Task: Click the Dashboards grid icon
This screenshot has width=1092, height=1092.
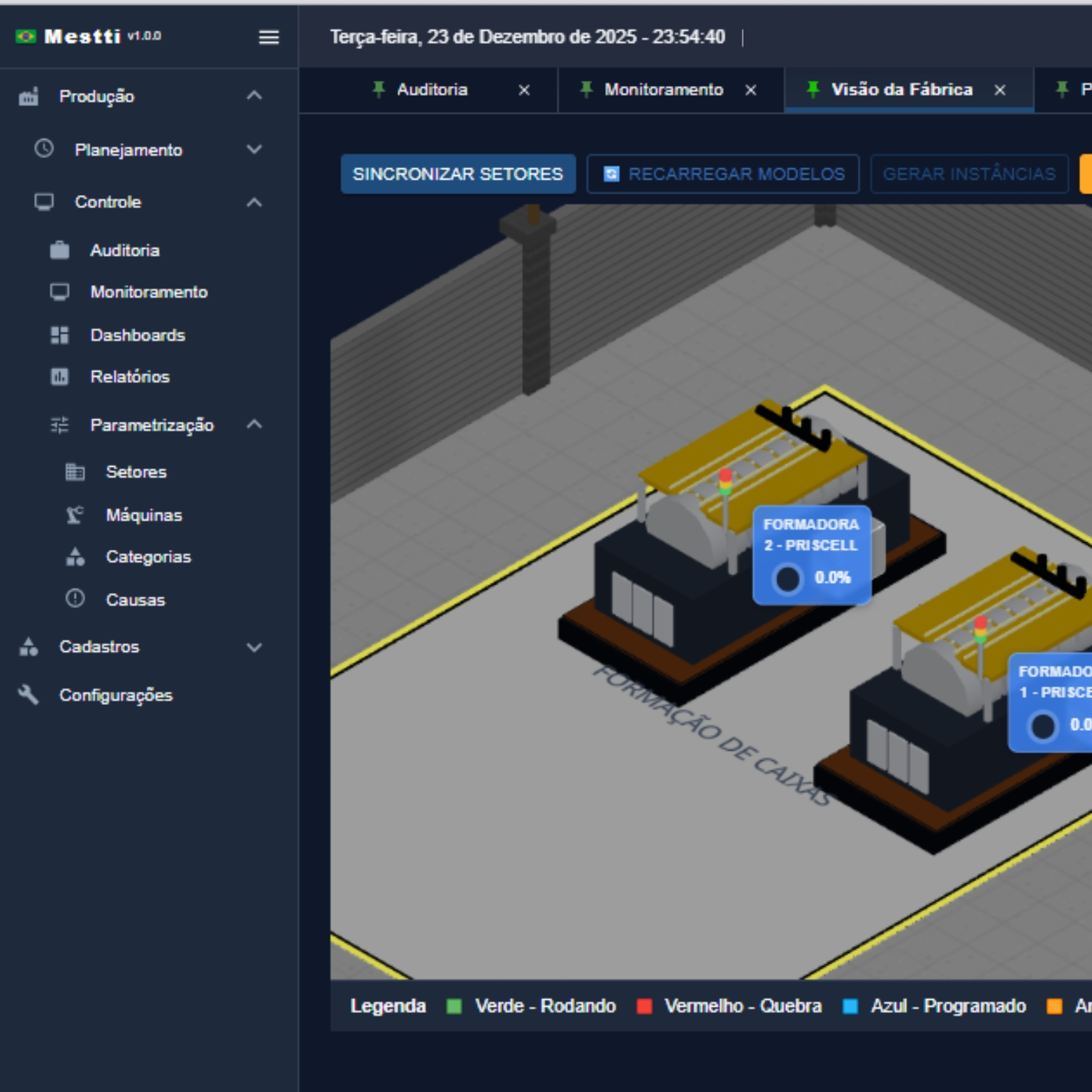Action: 59,335
